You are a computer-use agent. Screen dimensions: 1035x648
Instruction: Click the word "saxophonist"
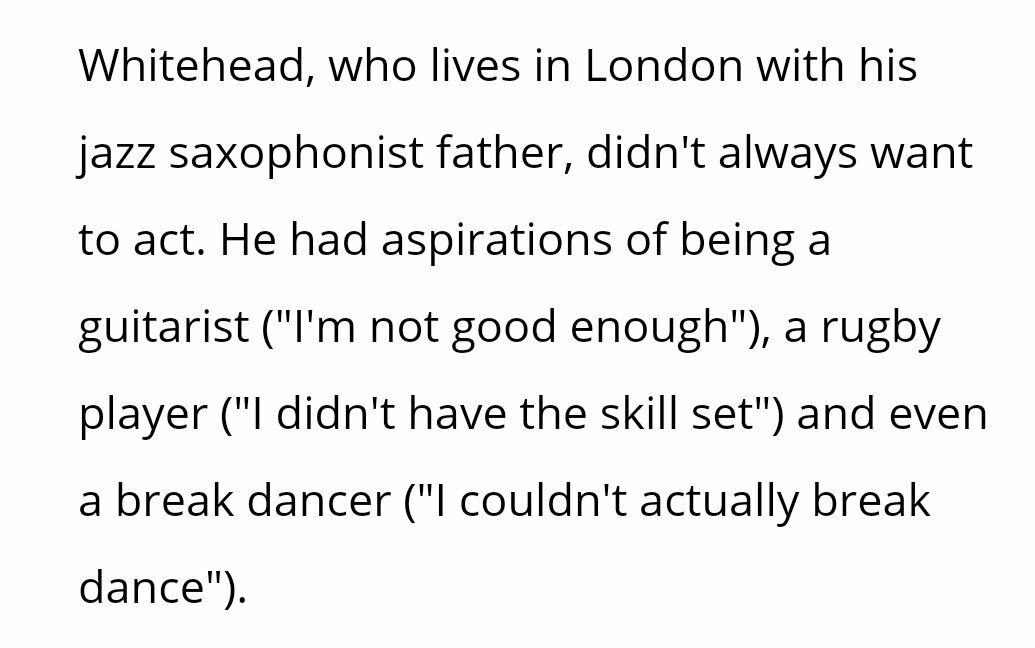pyautogui.click(x=296, y=153)
